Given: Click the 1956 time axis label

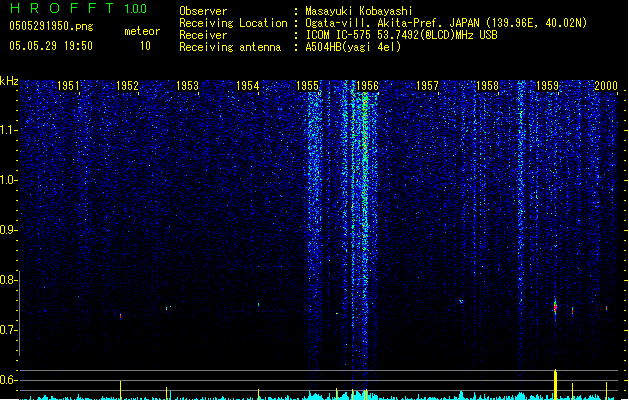Looking at the screenshot, I should [367, 85].
